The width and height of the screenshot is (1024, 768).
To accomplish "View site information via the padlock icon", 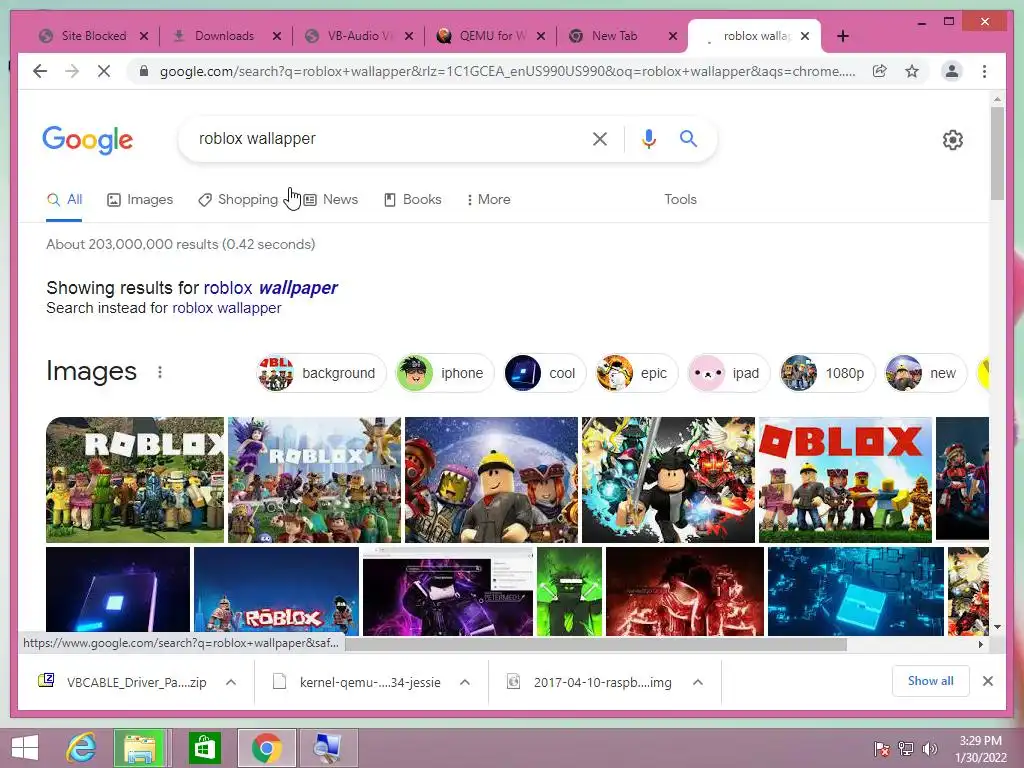I will [x=144, y=71].
